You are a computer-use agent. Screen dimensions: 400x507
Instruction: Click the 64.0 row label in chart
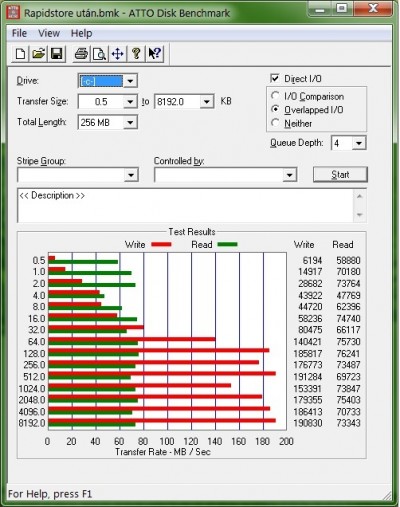tap(36, 342)
